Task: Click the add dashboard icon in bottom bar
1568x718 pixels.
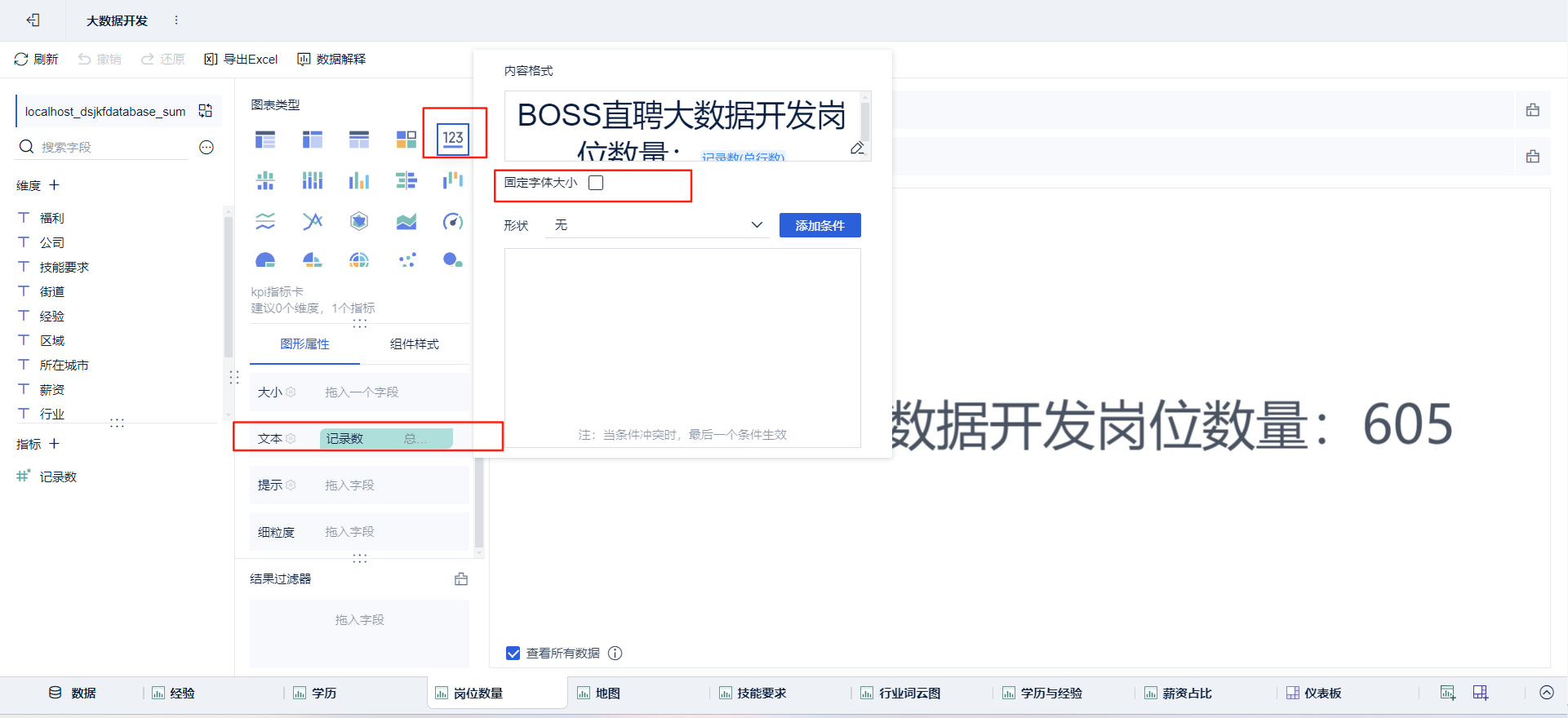Action: tap(1481, 693)
